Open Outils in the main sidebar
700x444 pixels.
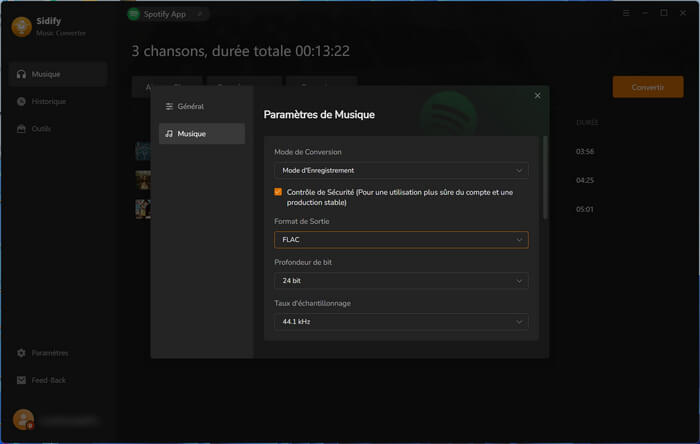(x=58, y=129)
